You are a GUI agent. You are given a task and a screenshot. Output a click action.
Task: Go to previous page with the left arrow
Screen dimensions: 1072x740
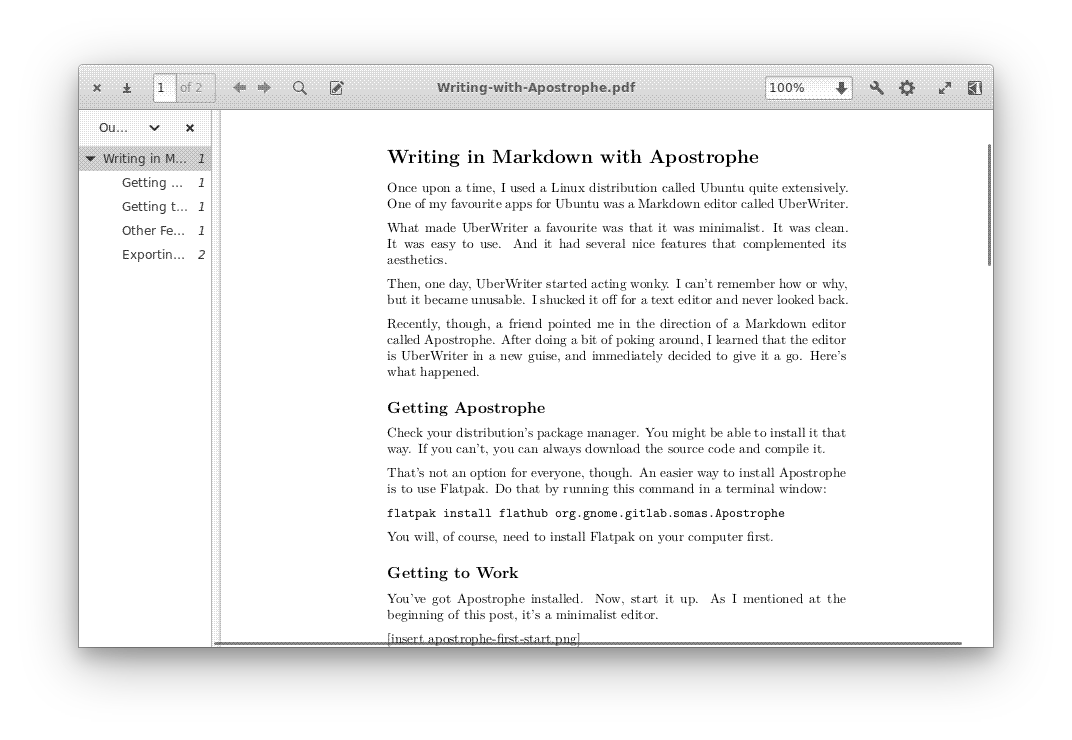(x=239, y=88)
